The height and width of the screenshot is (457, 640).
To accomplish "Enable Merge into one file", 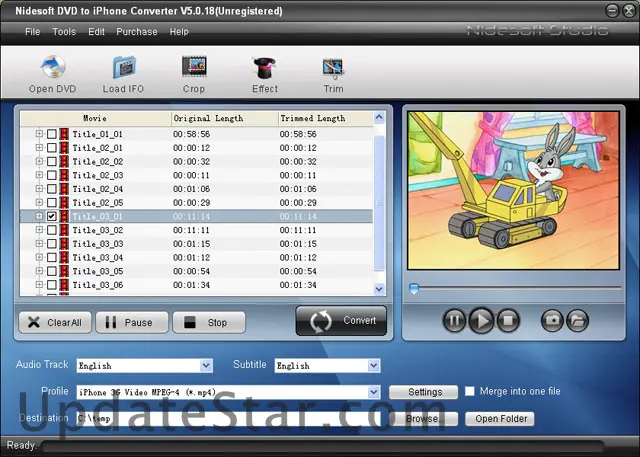I will (x=471, y=392).
